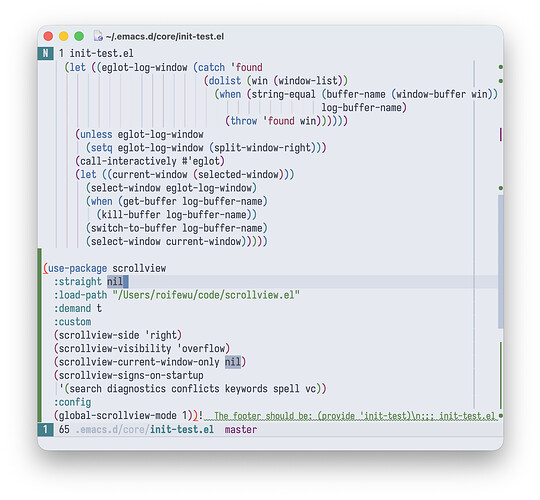Click ':demand' keyword
540x500 pixels.
click(x=72, y=309)
